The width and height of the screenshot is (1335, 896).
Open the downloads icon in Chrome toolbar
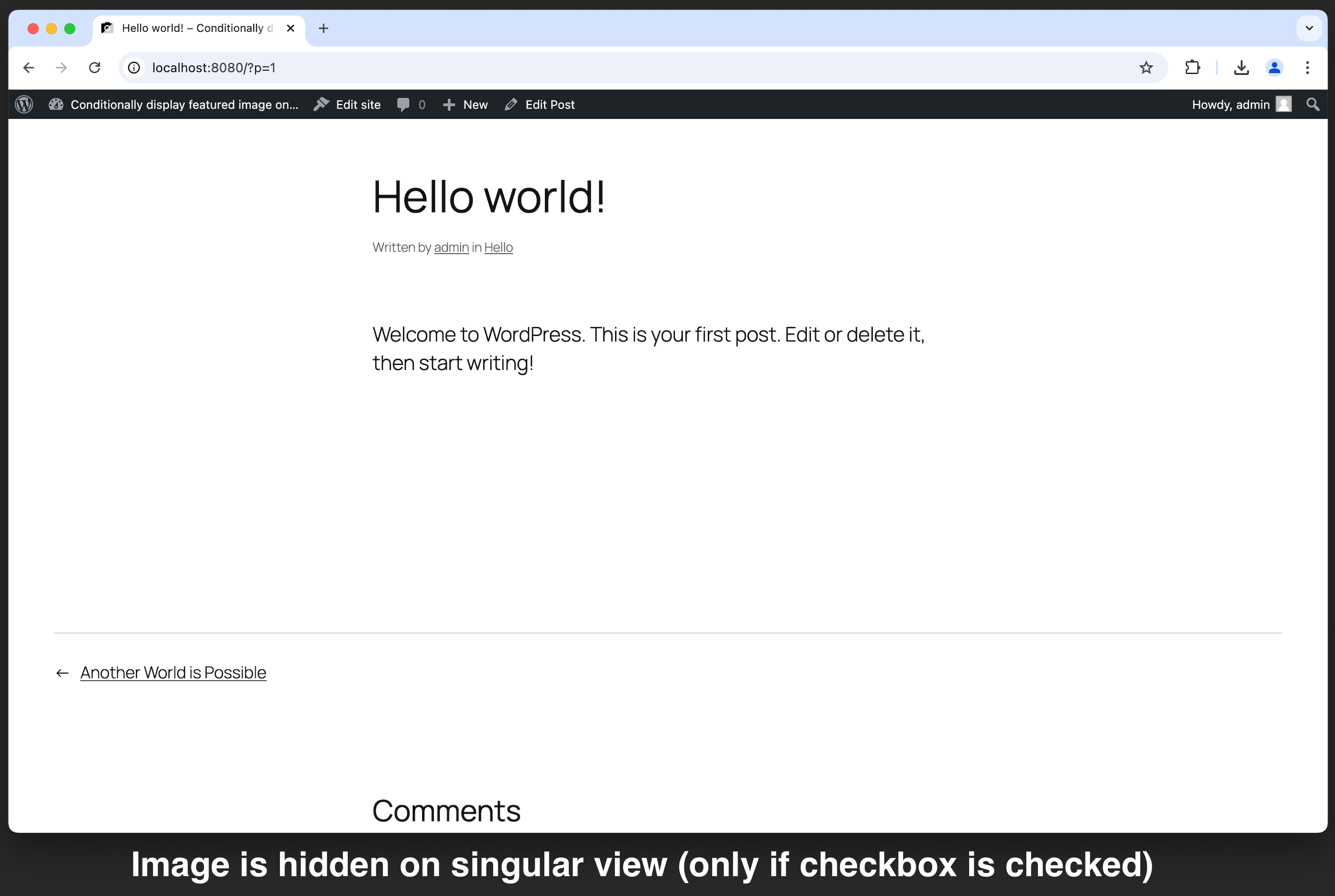click(x=1241, y=67)
